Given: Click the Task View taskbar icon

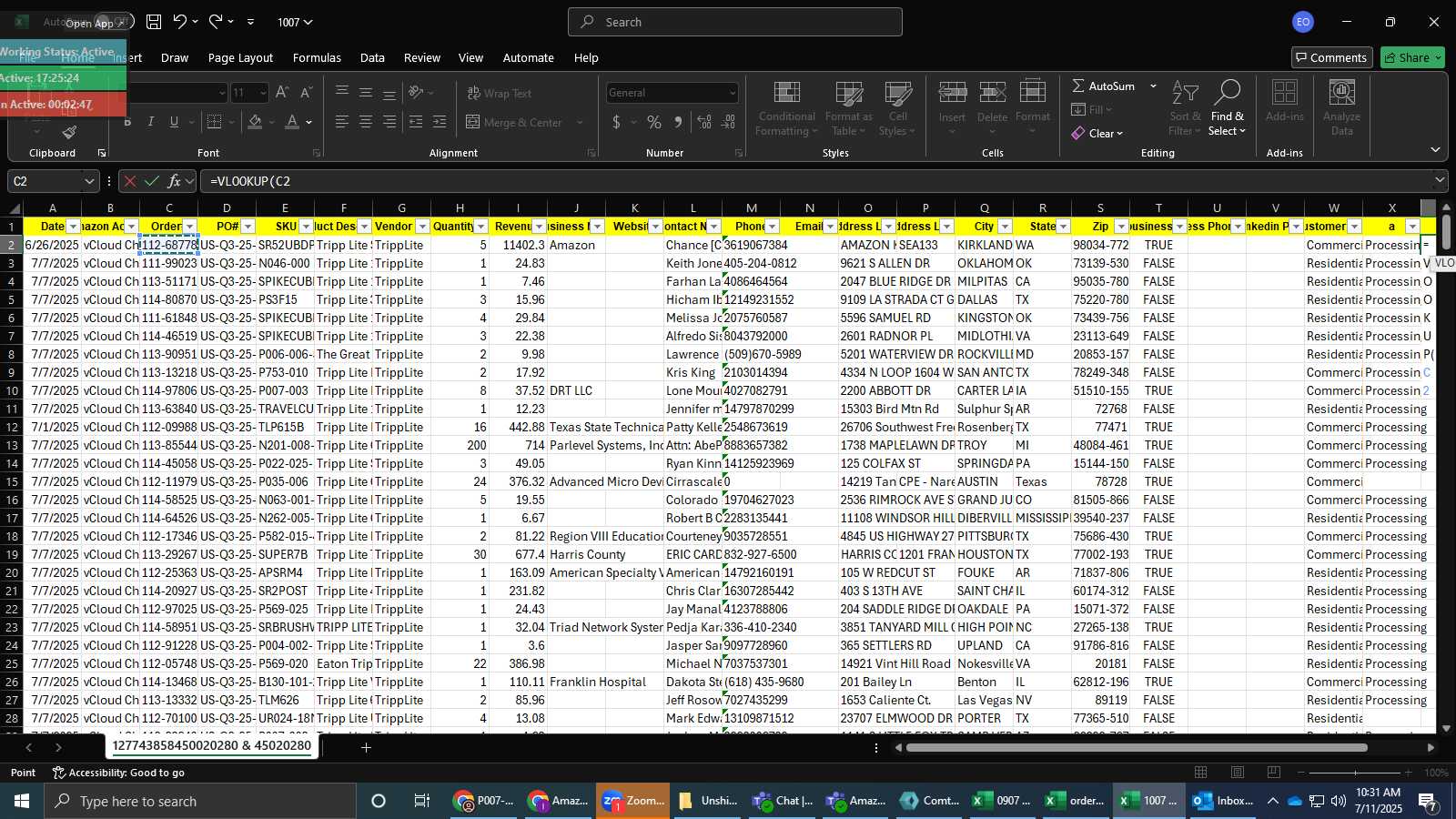Looking at the screenshot, I should (421, 801).
